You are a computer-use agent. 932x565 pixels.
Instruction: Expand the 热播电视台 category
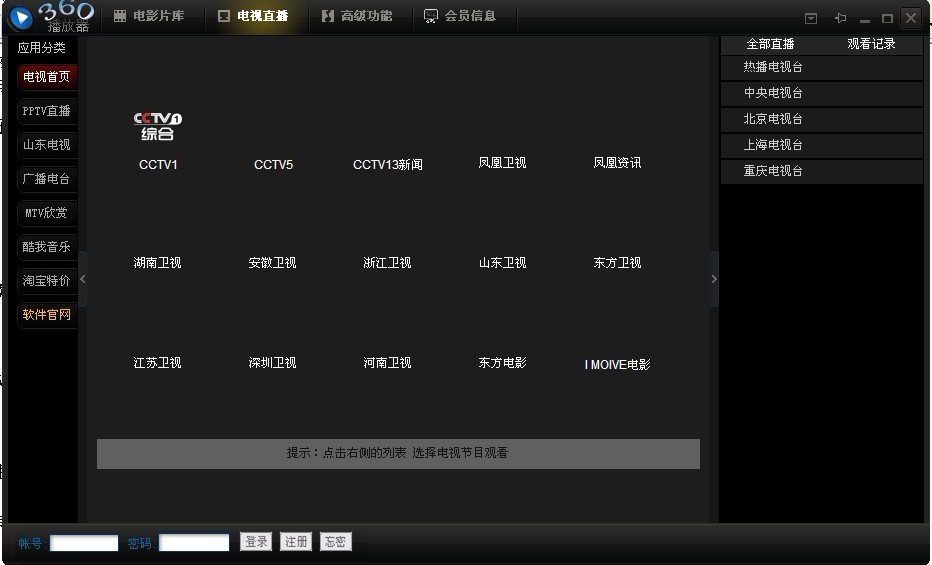[x=821, y=67]
